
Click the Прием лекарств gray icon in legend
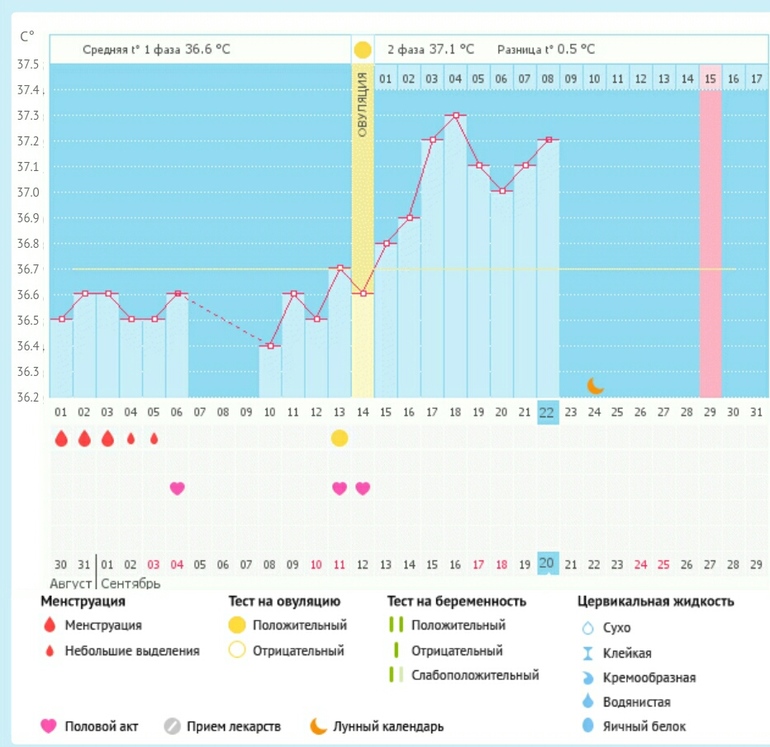click(x=172, y=726)
